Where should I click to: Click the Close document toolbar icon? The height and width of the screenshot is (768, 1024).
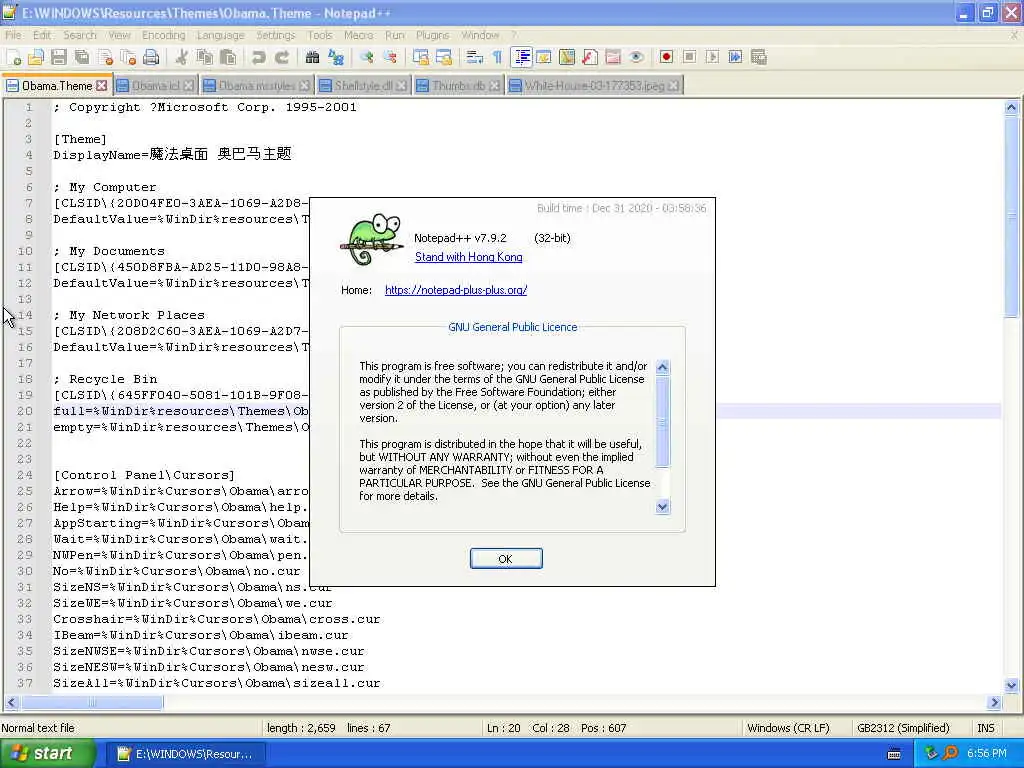click(x=105, y=57)
